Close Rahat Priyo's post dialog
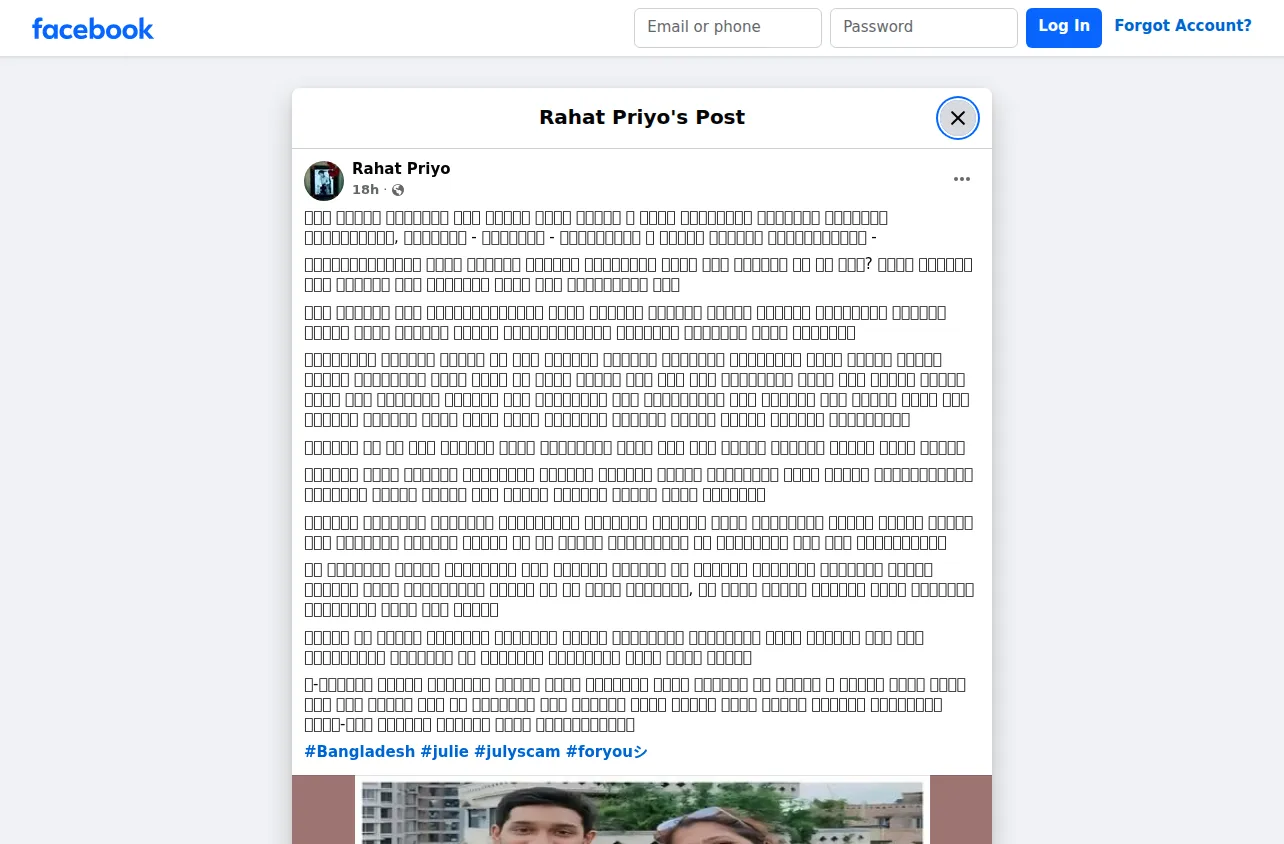 click(957, 118)
